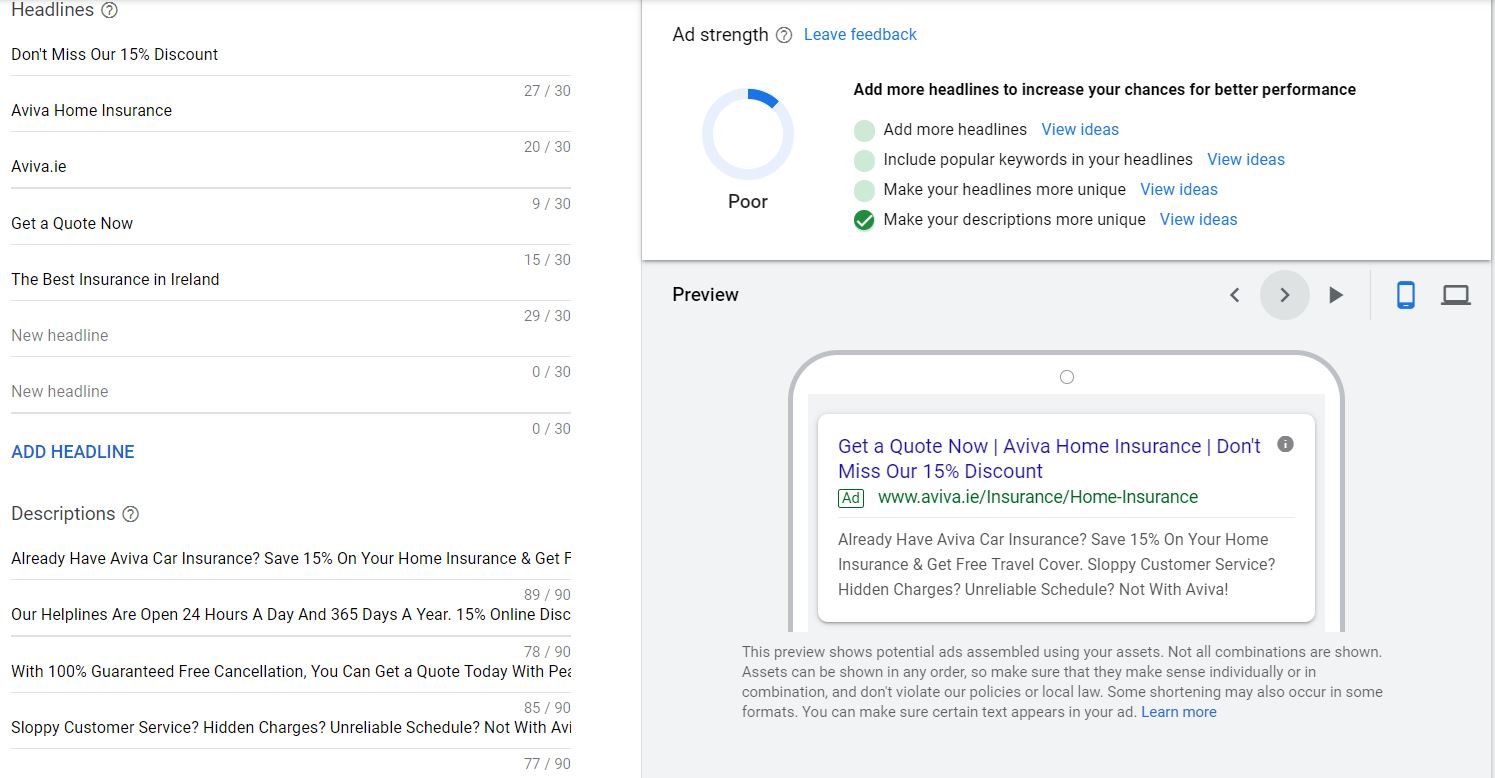Expand ideas for Add more headlines

(x=1080, y=130)
